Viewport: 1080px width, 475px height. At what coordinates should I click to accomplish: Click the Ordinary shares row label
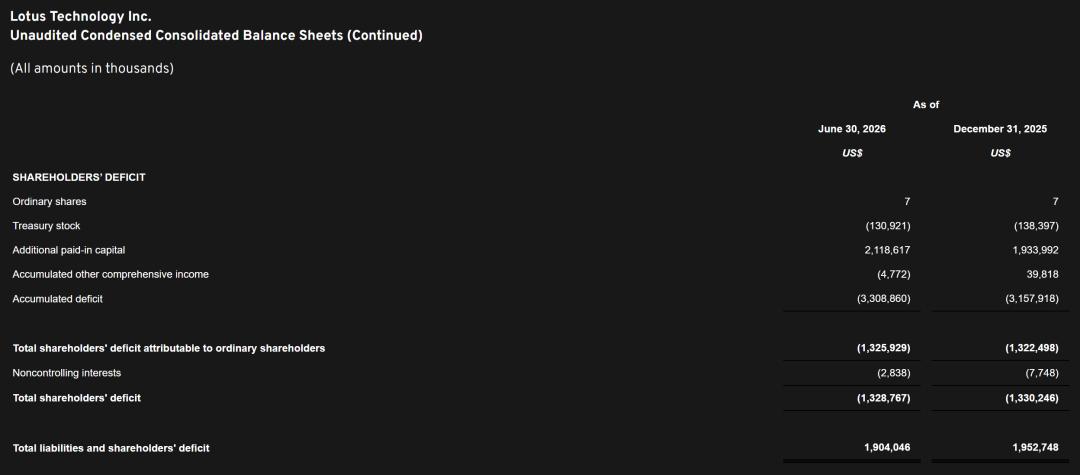50,202
